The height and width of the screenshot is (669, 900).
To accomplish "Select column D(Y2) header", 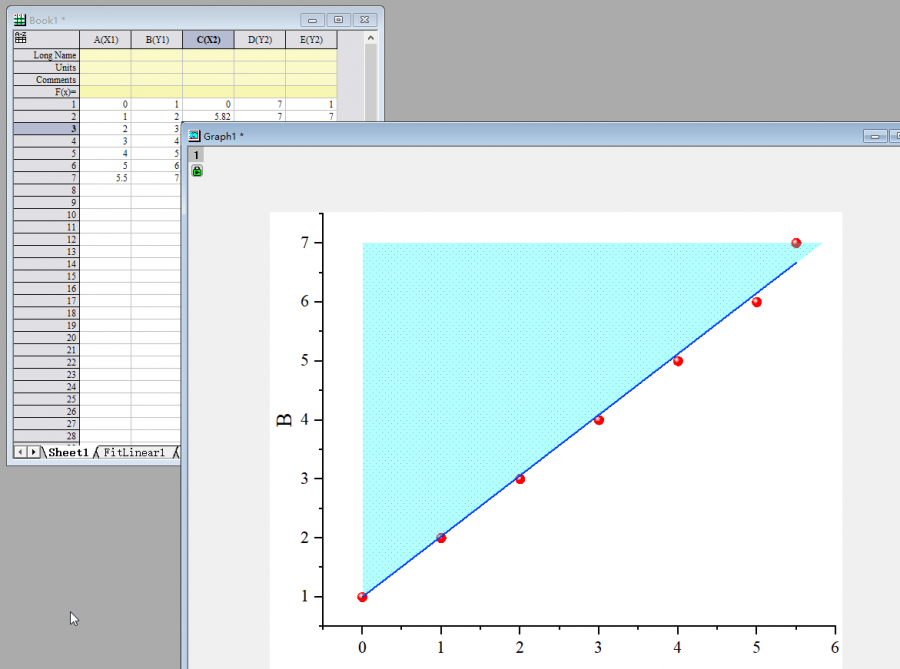I will pyautogui.click(x=260, y=39).
